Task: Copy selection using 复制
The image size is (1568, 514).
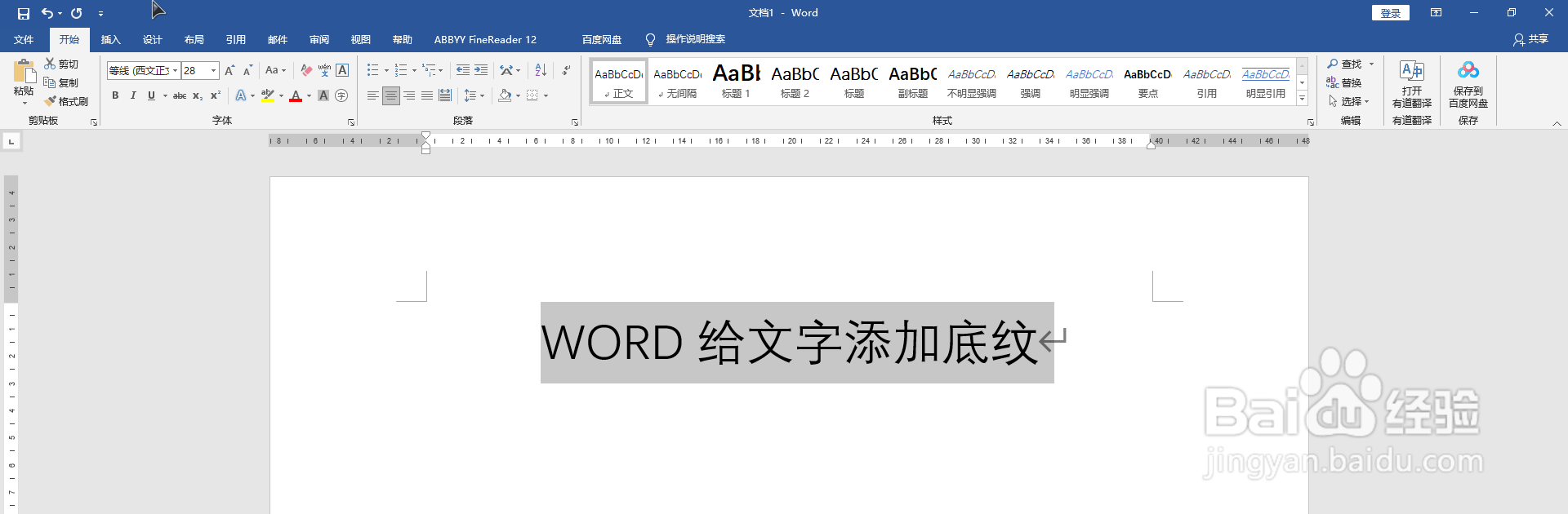Action: (61, 82)
